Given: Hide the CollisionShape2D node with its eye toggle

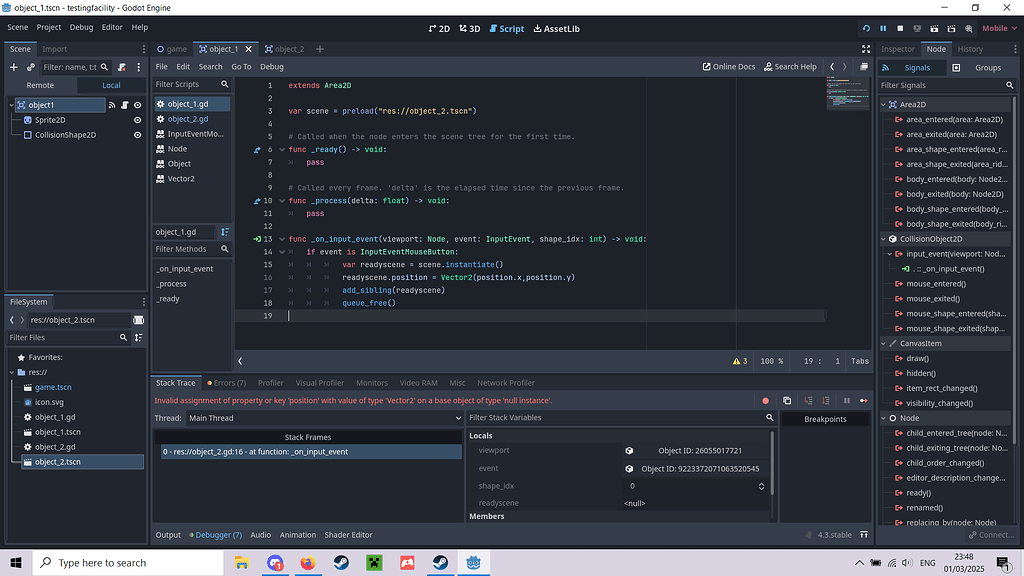Looking at the screenshot, I should pyautogui.click(x=137, y=134).
